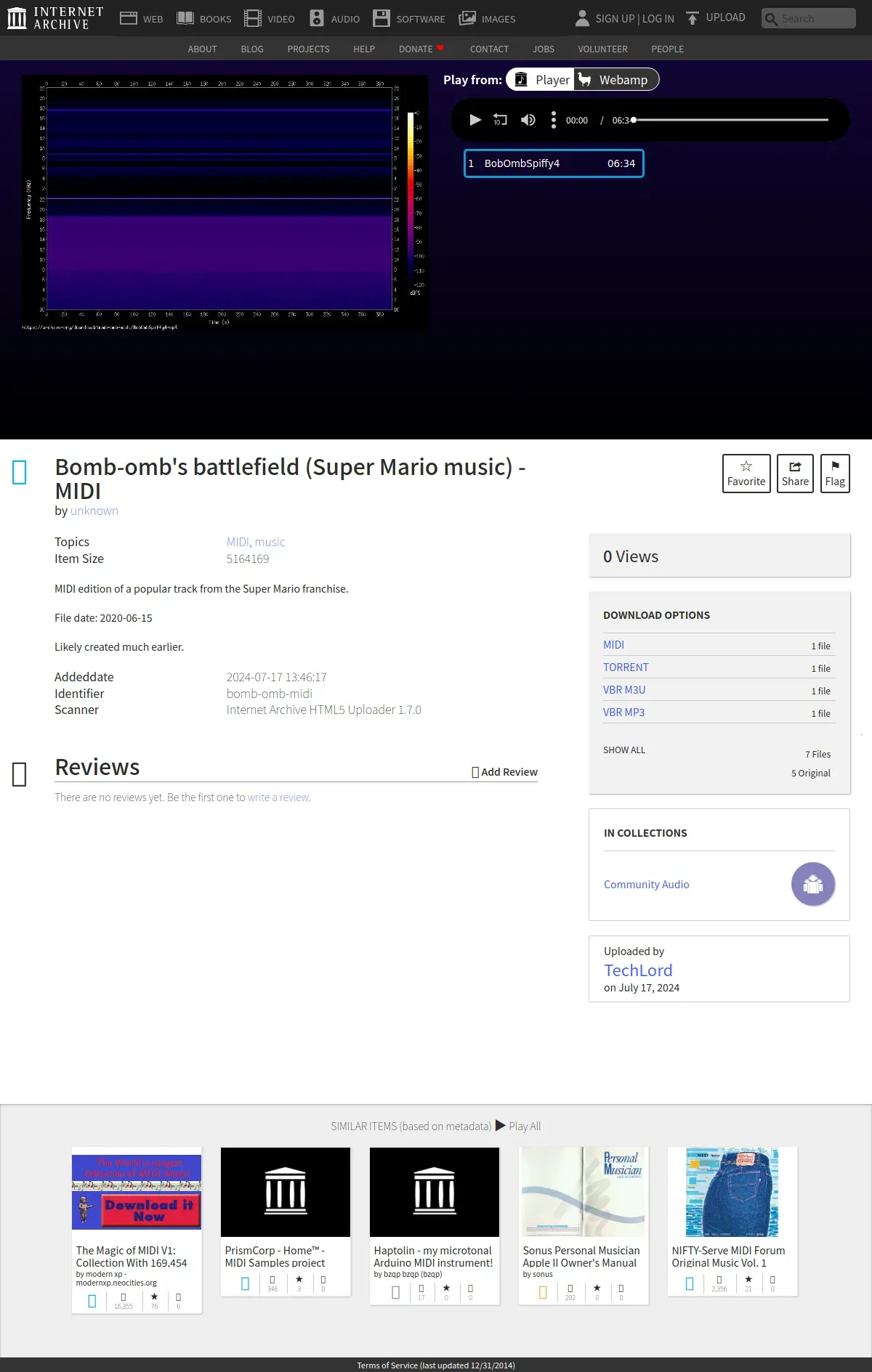Open the People menu item

(x=667, y=49)
